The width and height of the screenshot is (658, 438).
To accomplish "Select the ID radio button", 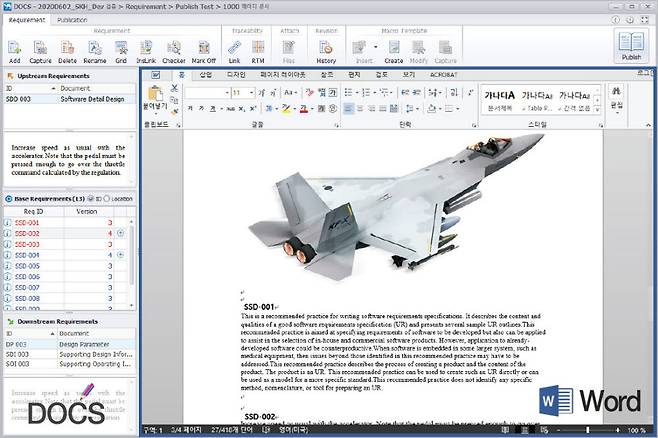I will point(91,198).
